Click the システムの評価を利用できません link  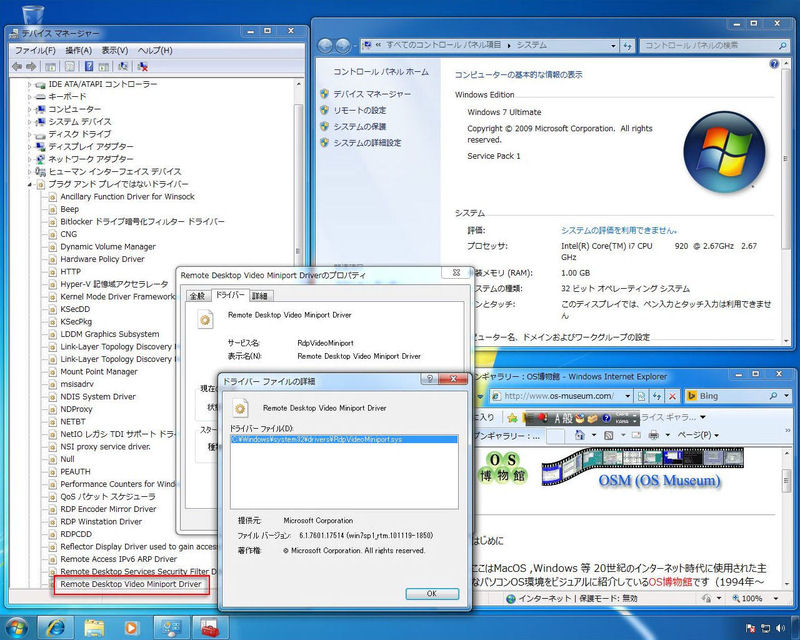(x=619, y=231)
